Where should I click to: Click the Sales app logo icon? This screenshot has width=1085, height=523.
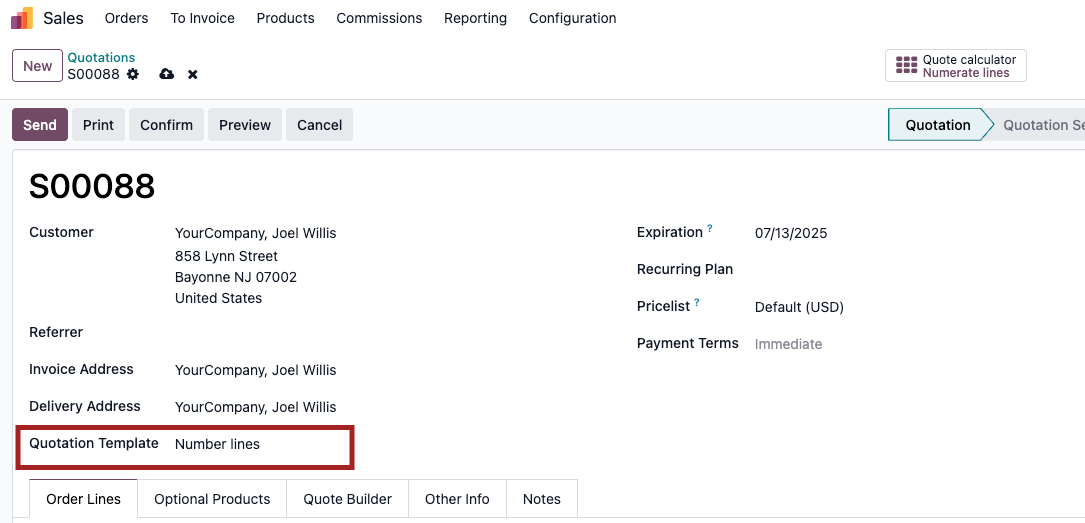(22, 18)
